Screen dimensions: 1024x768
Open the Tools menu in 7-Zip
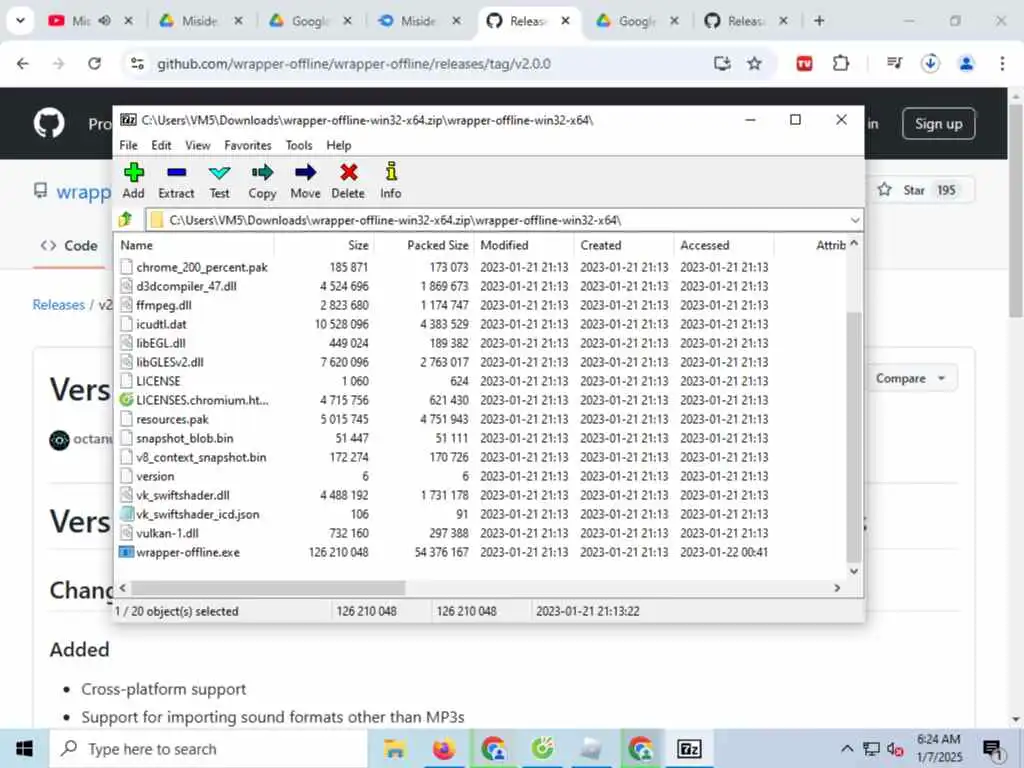298,145
